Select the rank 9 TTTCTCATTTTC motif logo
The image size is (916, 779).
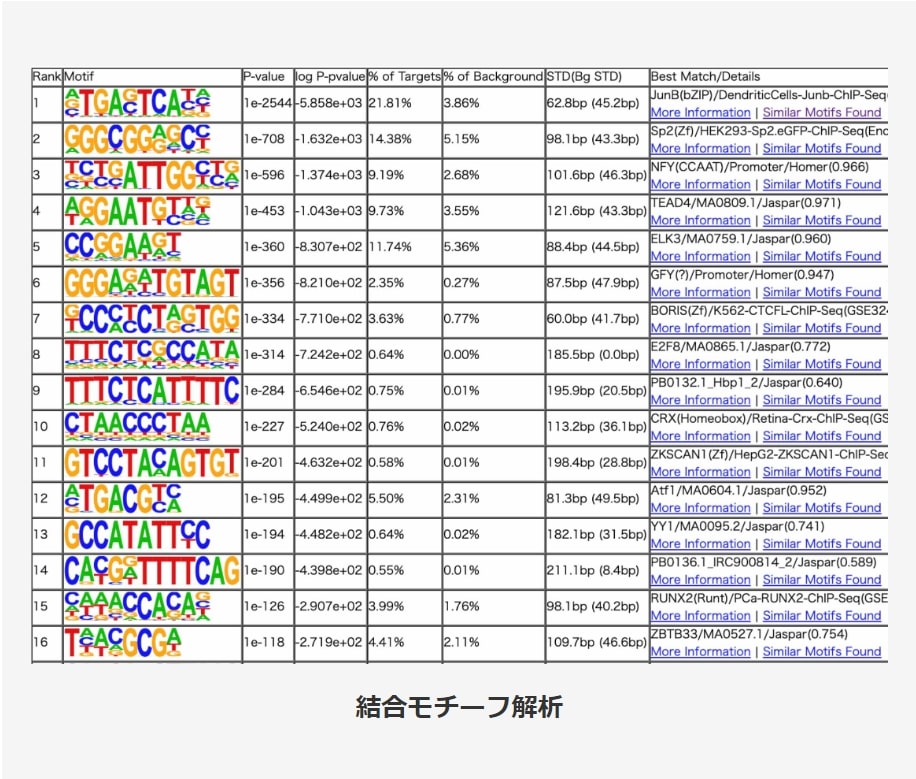click(x=152, y=391)
